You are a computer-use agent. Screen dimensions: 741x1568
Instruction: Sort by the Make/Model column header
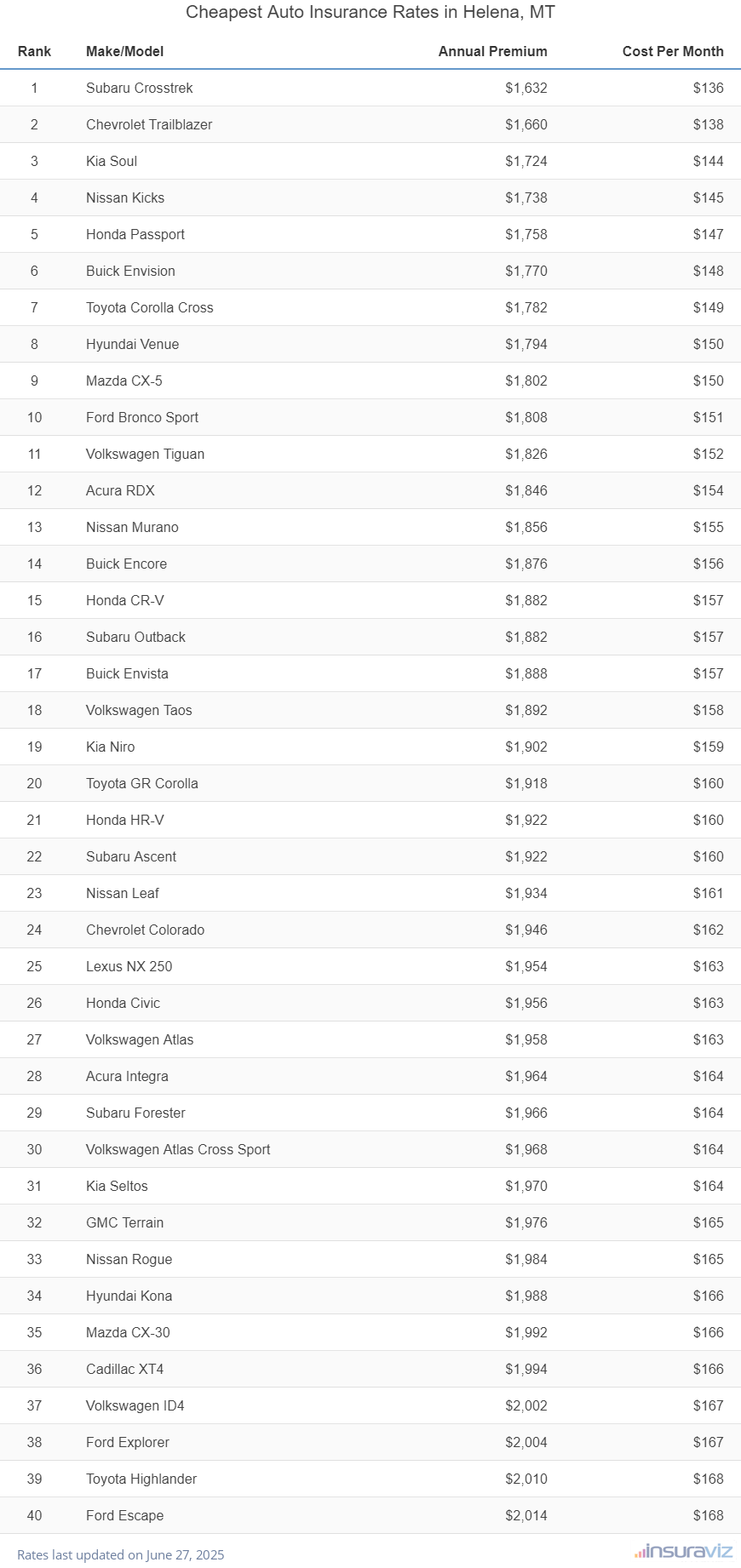125,51
